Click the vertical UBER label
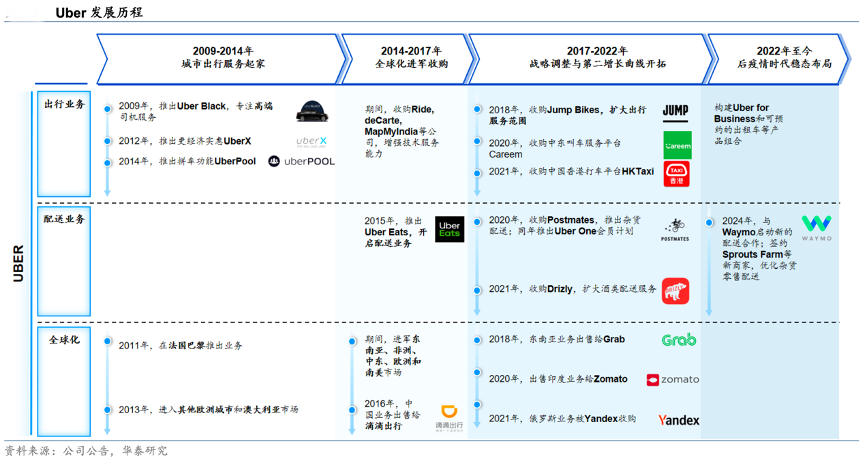866x466 pixels. tap(18, 264)
